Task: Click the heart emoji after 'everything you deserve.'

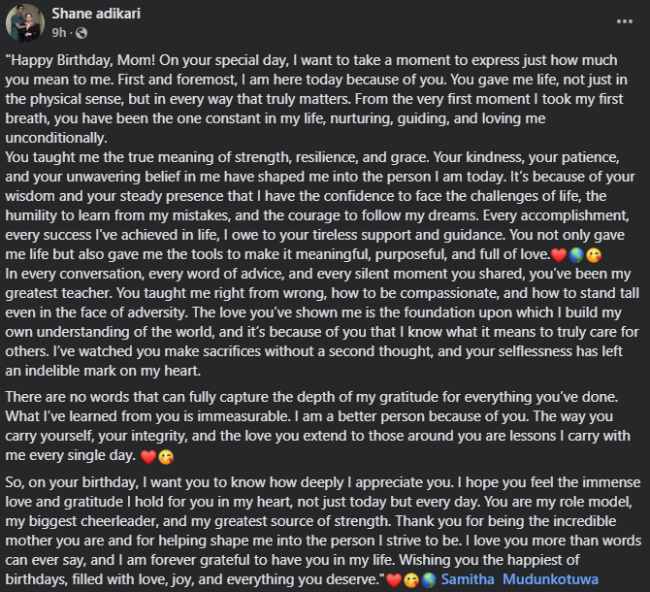Action: click(392, 580)
